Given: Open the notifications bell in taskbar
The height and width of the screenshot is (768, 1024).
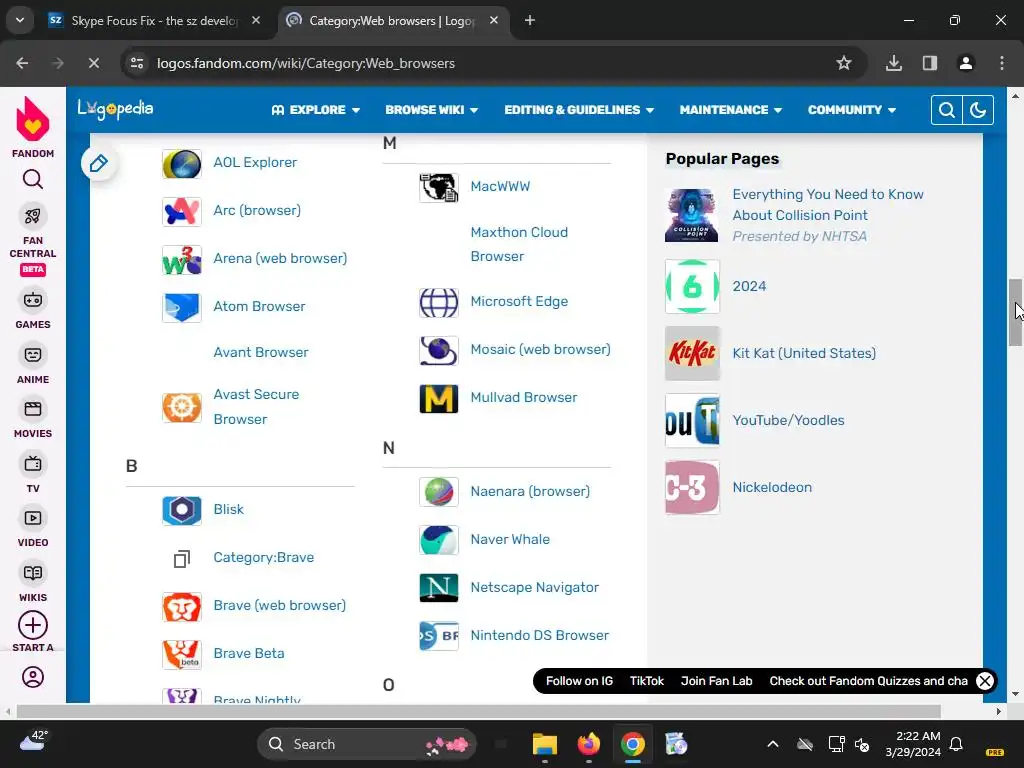Looking at the screenshot, I should pos(956,744).
